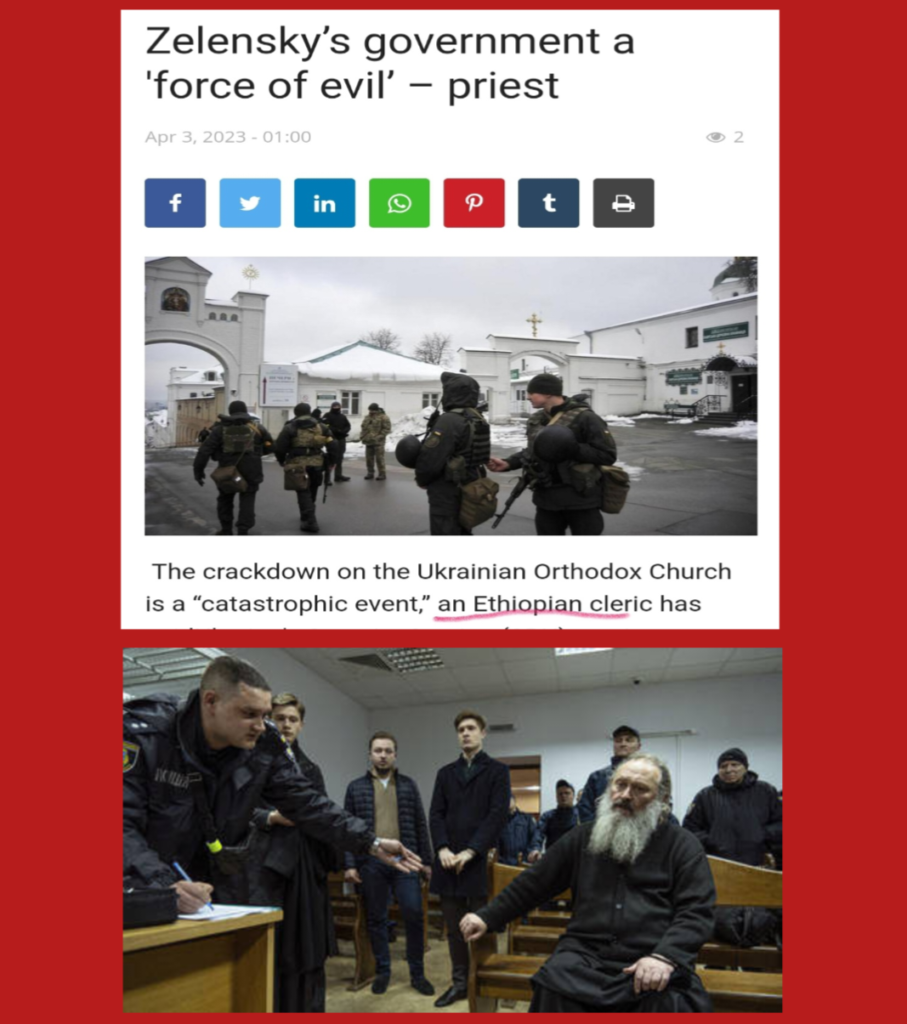Share the article on LinkedIn
Screen dimensions: 907x1024
point(325,202)
